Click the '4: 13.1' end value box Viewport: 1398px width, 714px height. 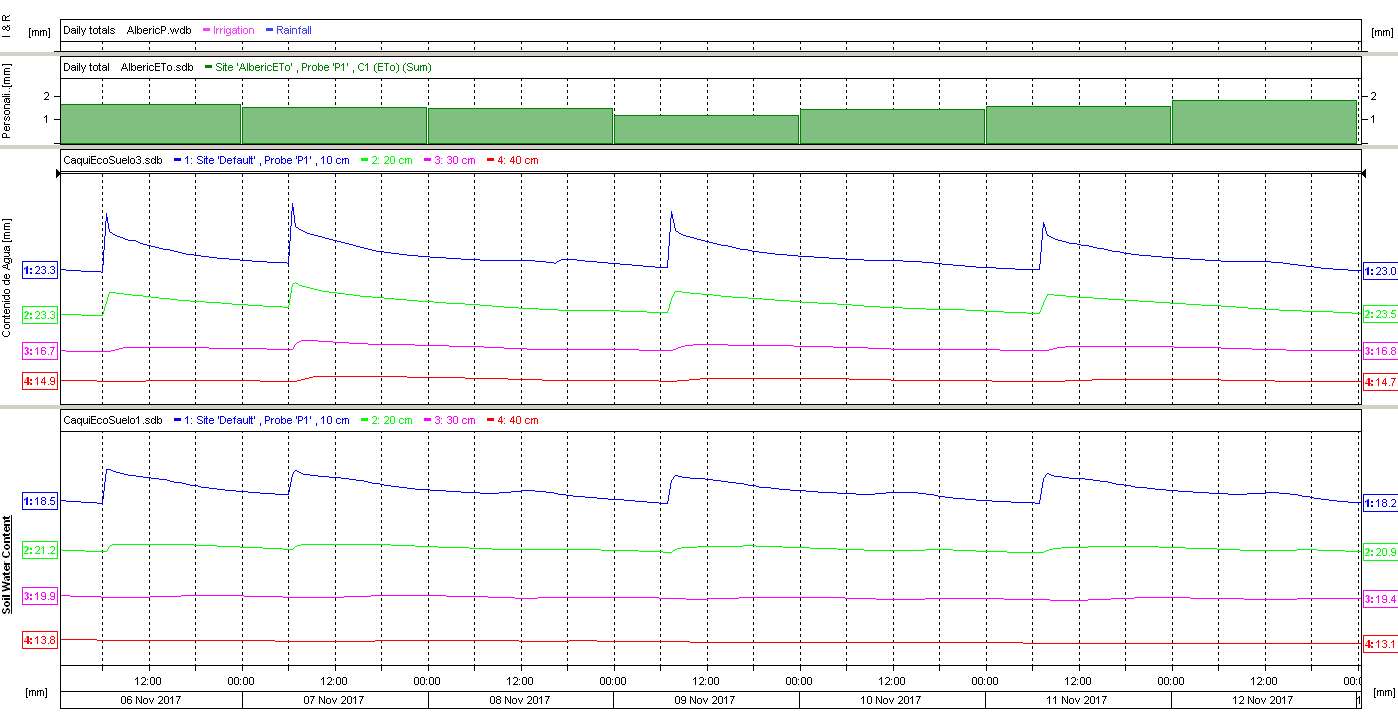click(x=1380, y=643)
